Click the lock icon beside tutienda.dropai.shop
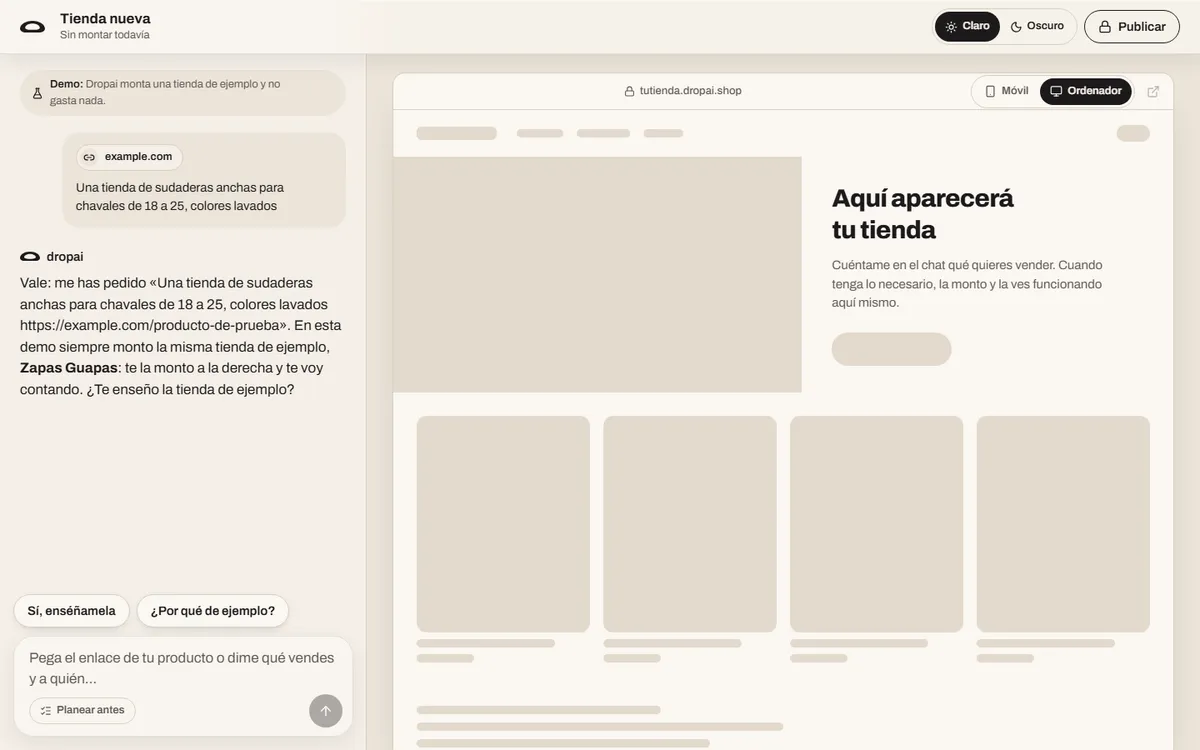 (x=629, y=91)
